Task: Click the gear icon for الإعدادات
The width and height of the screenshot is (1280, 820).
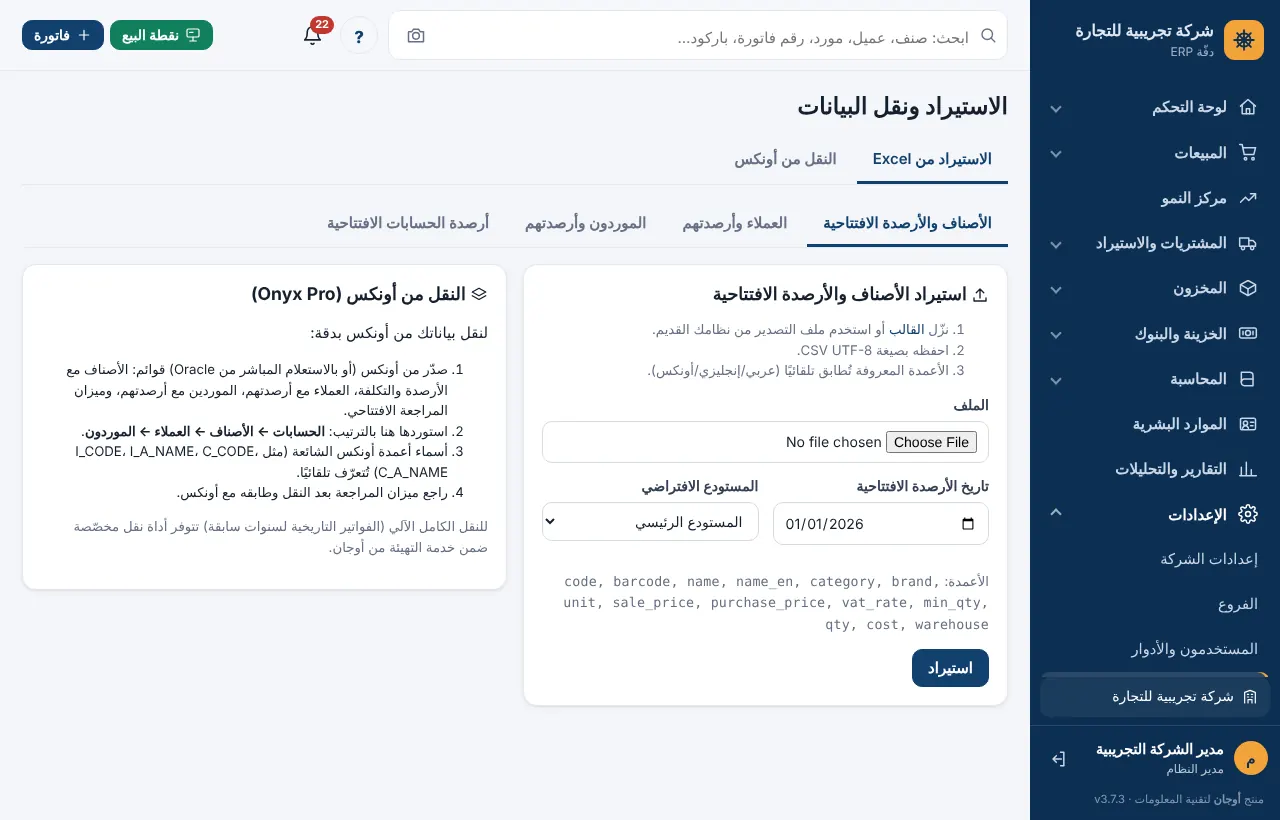Action: [x=1248, y=514]
